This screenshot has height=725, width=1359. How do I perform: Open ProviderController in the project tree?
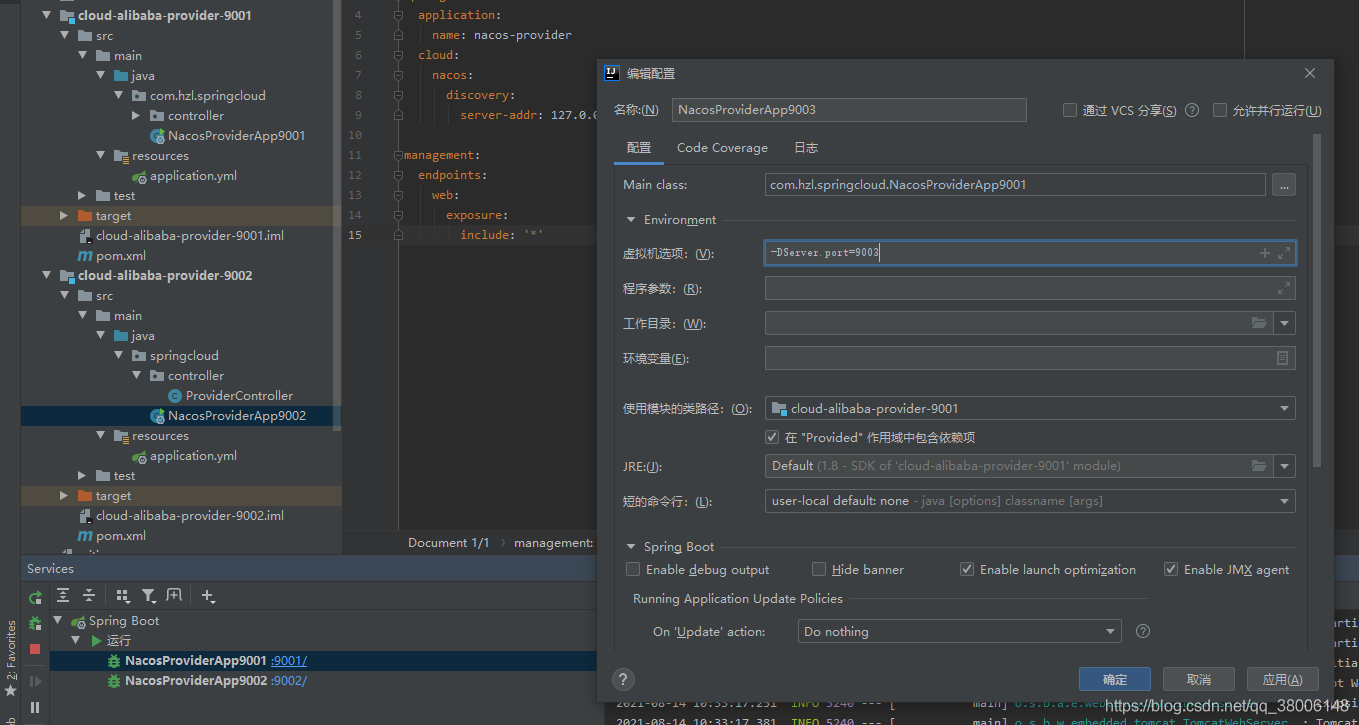(239, 395)
